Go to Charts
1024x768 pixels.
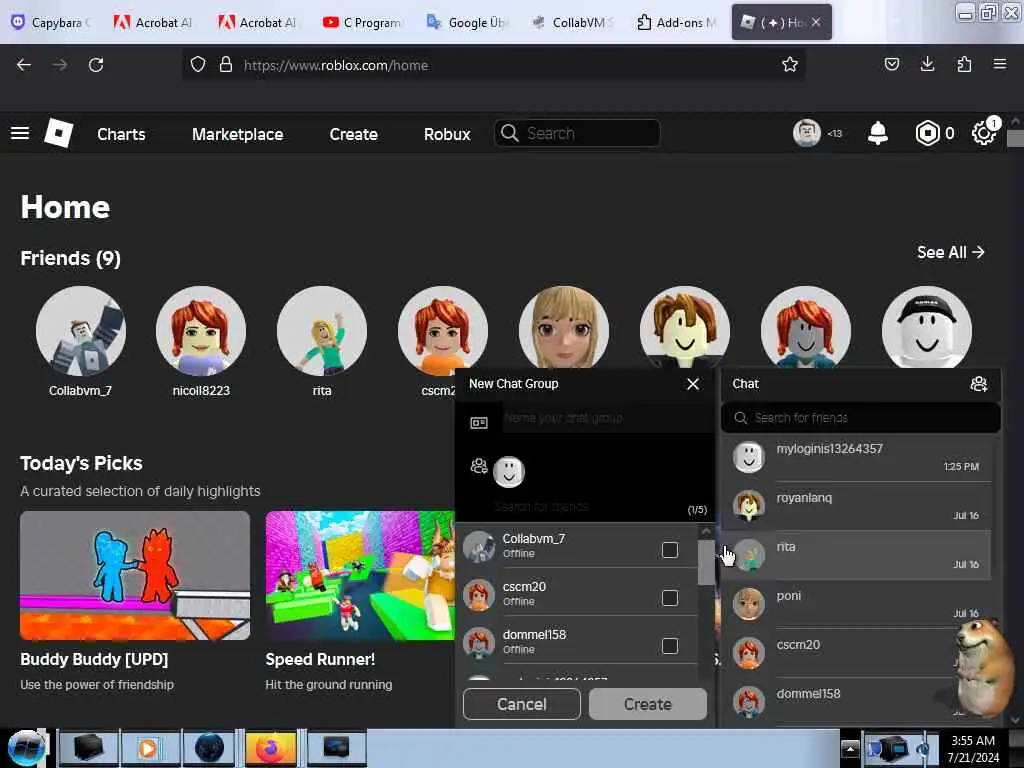pyautogui.click(x=121, y=134)
